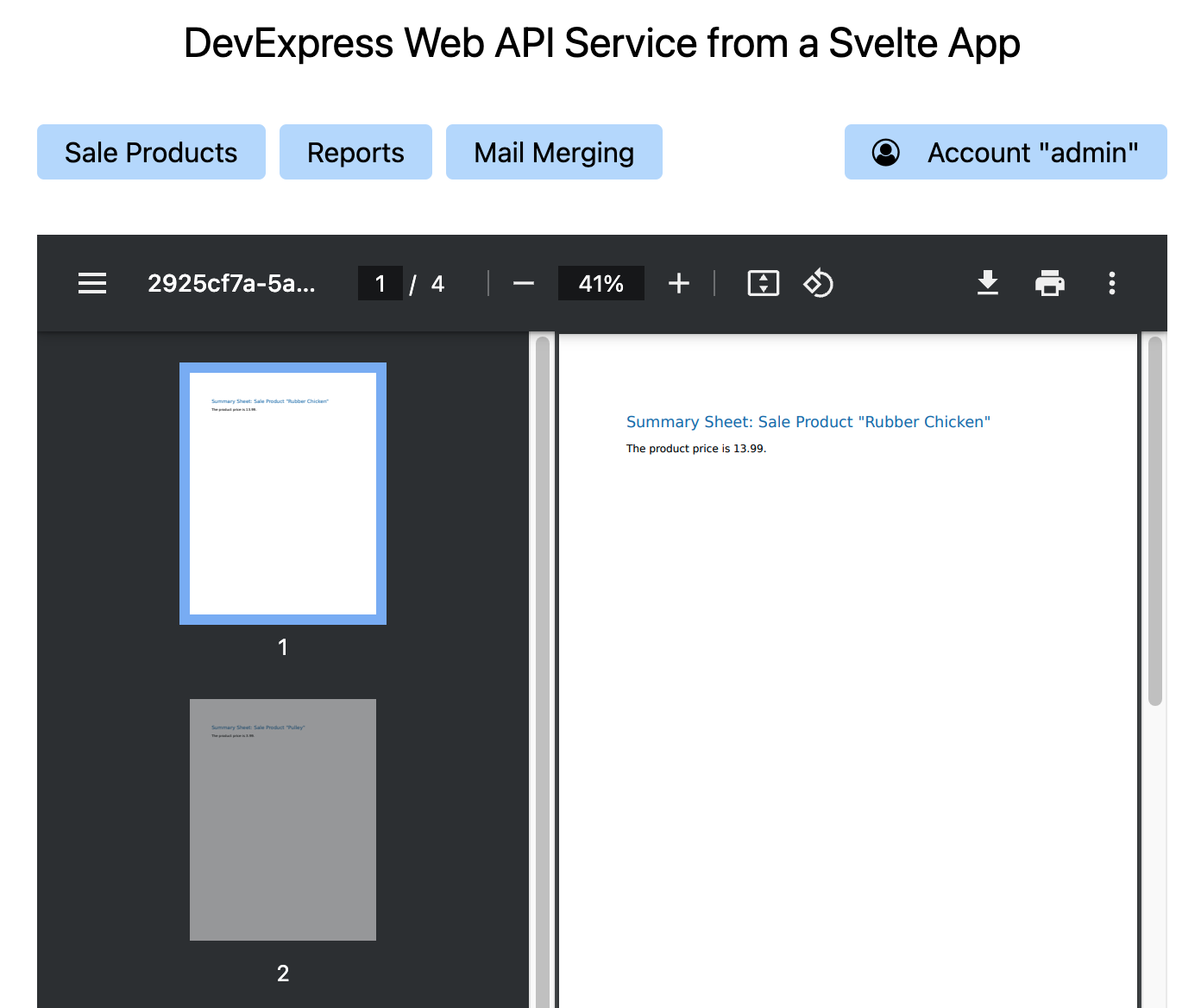The image size is (1201, 1008).
Task: Click the "DevExpress Web API Service" page title
Action: [602, 43]
